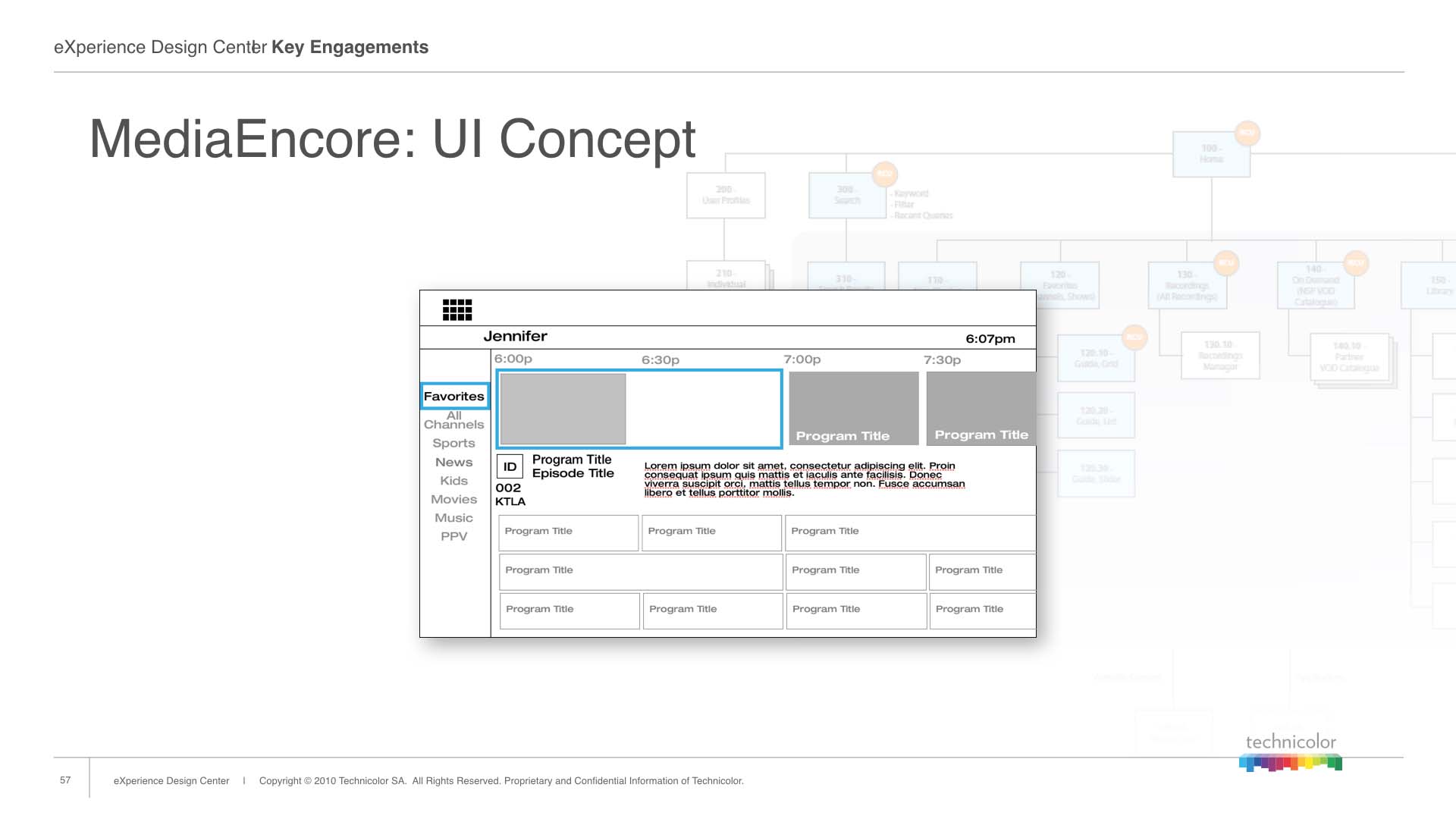This screenshot has height=819, width=1456.
Task: Click the Episode Title text
Action: pyautogui.click(x=573, y=473)
